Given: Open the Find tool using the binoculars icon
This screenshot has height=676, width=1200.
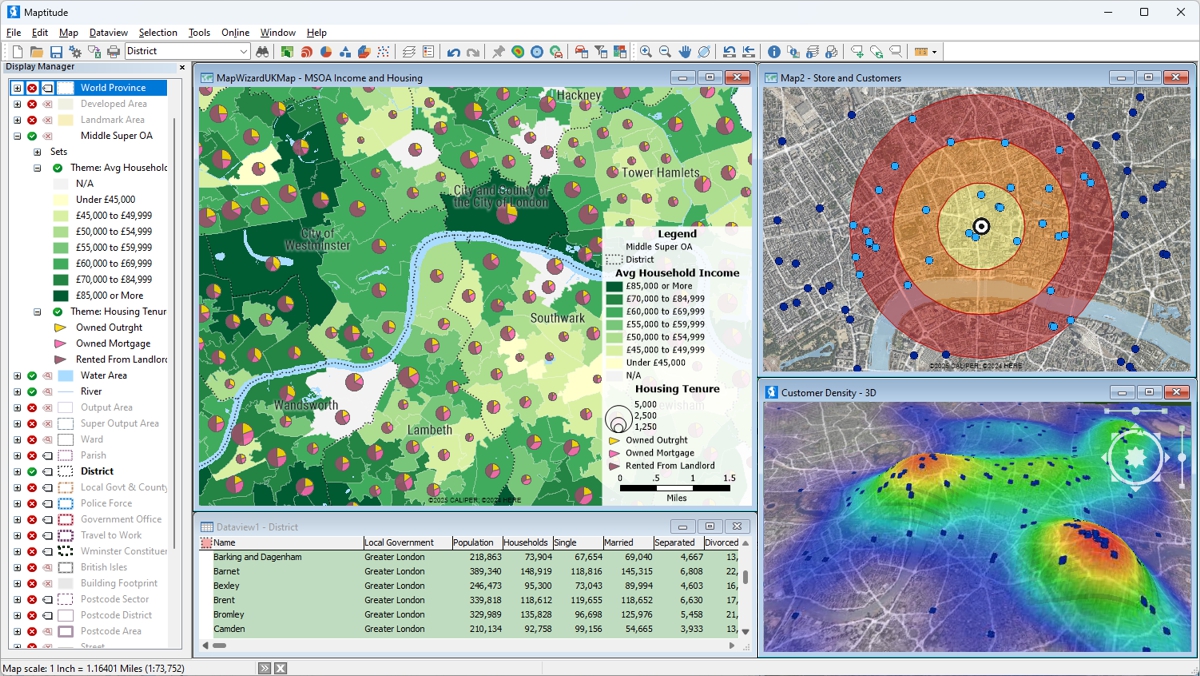Looking at the screenshot, I should pyautogui.click(x=263, y=50).
